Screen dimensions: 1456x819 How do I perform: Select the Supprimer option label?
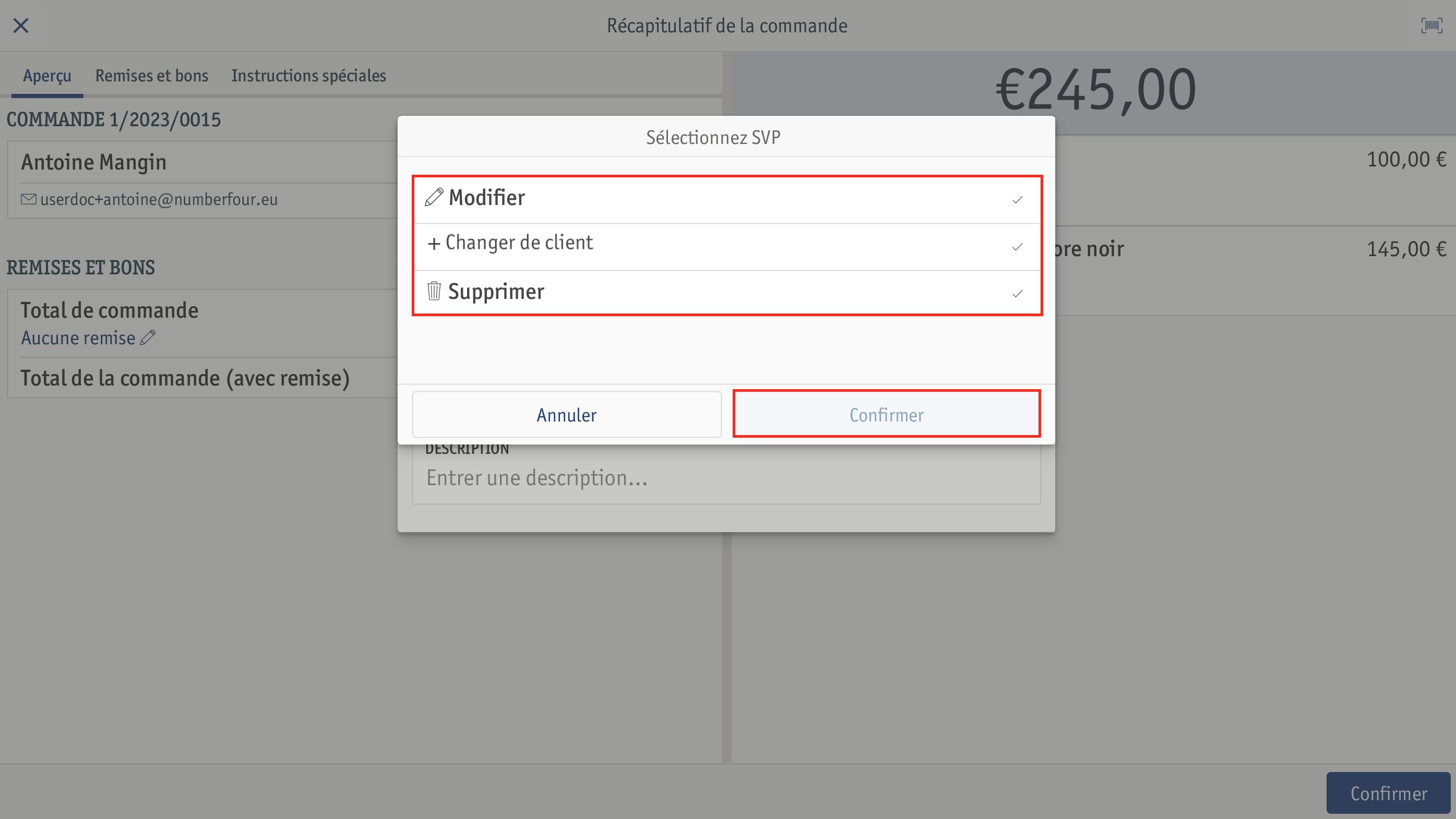pyautogui.click(x=496, y=292)
